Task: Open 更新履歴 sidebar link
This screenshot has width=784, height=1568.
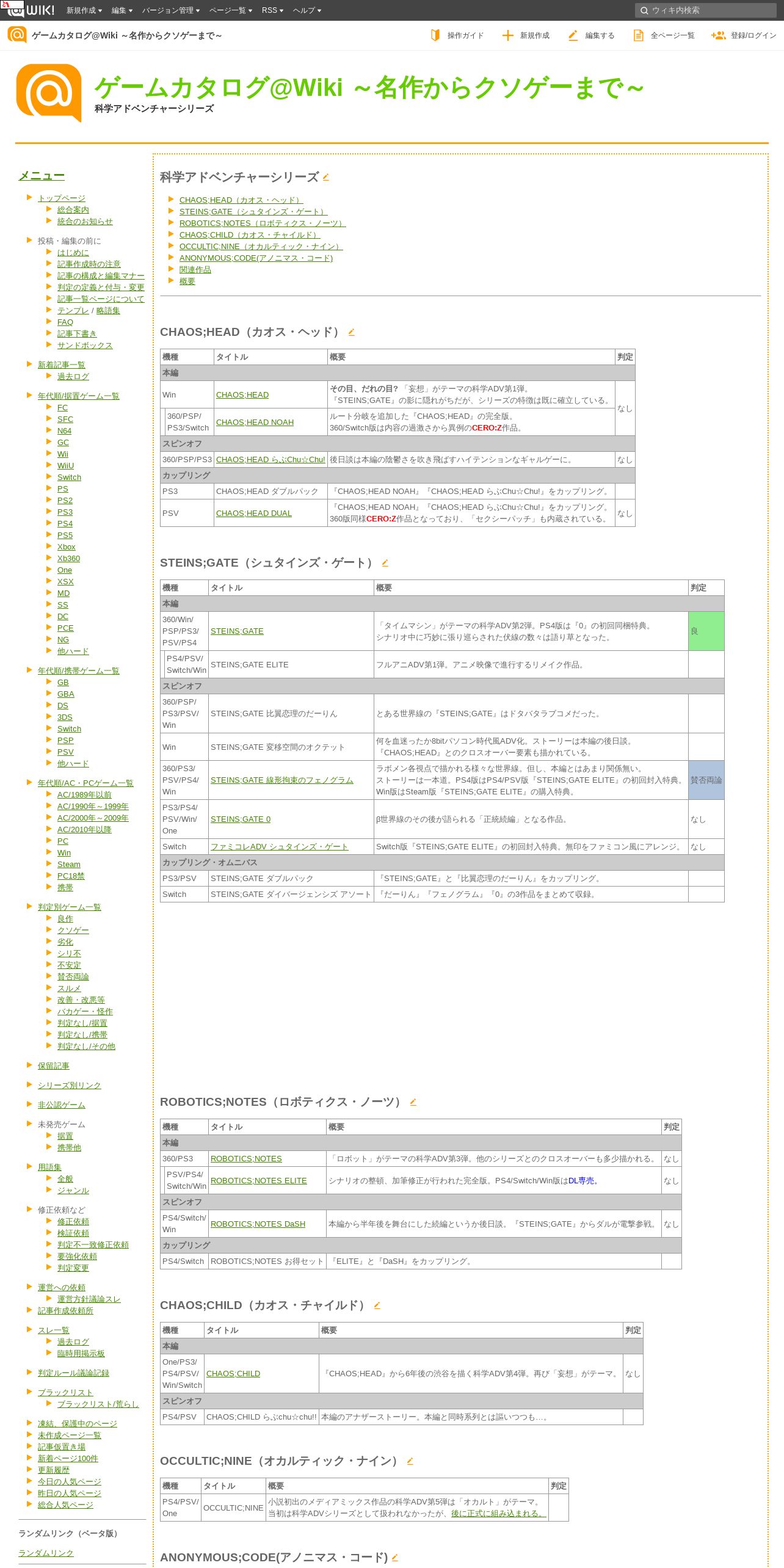Action: click(x=54, y=1470)
